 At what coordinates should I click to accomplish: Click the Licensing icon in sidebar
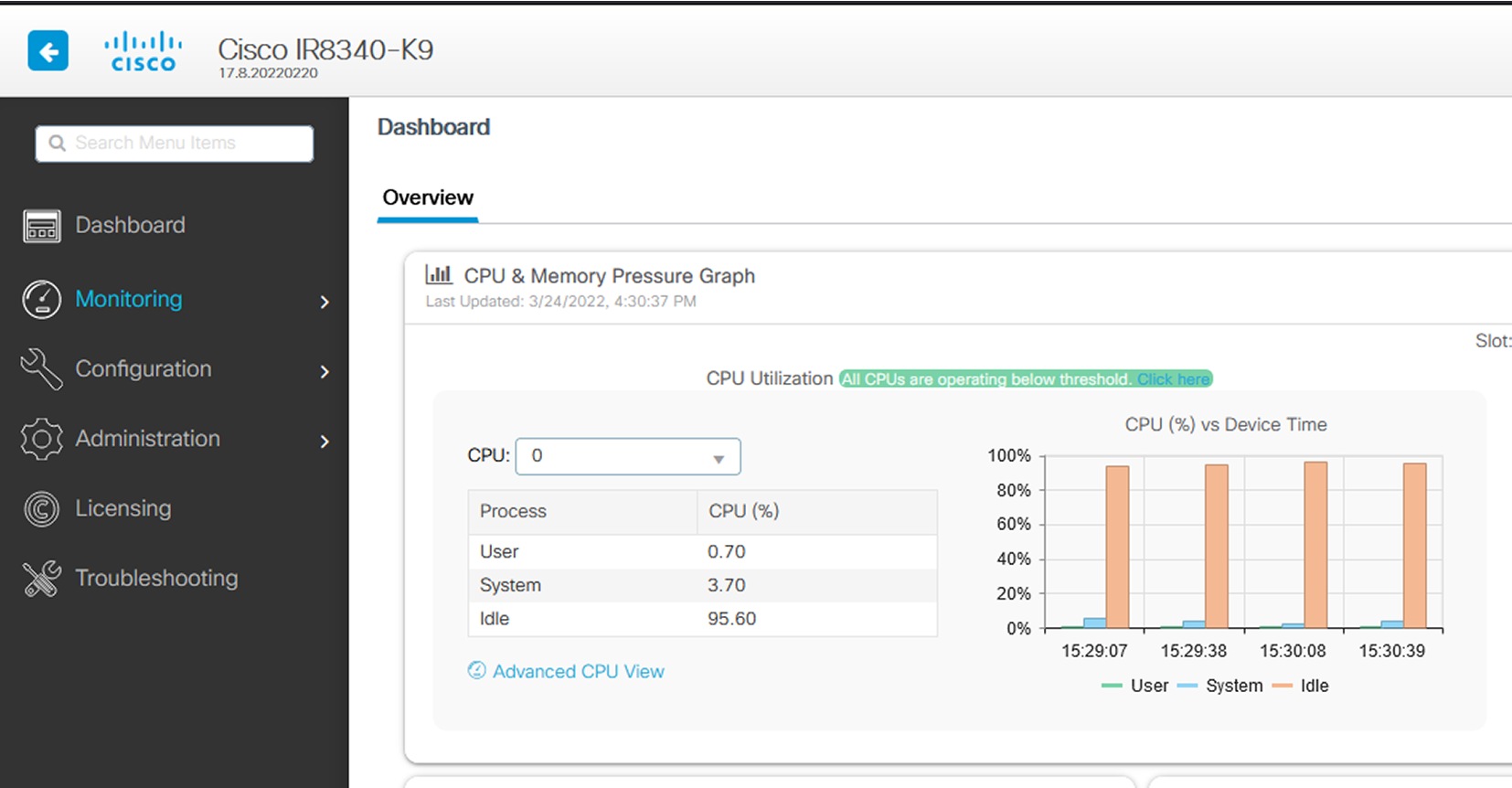tap(42, 509)
